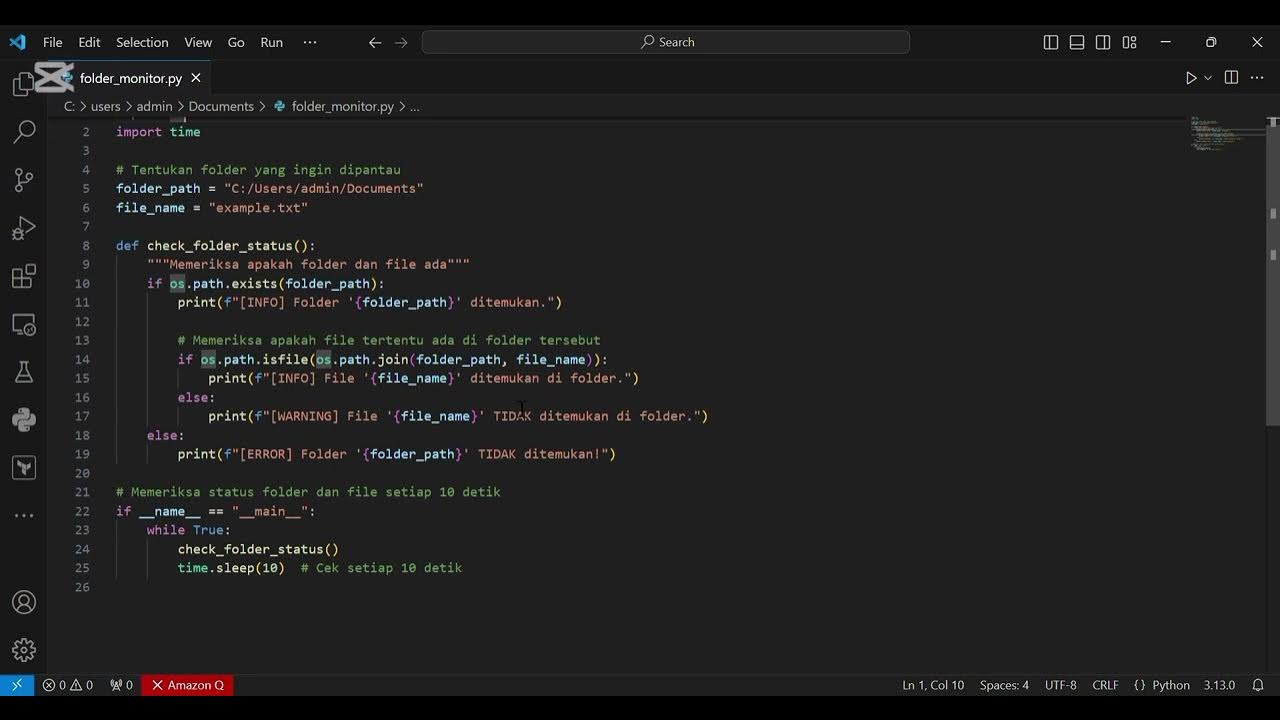Open the Explorer view in activity bar
Viewport: 1280px width, 720px height.
click(x=24, y=84)
